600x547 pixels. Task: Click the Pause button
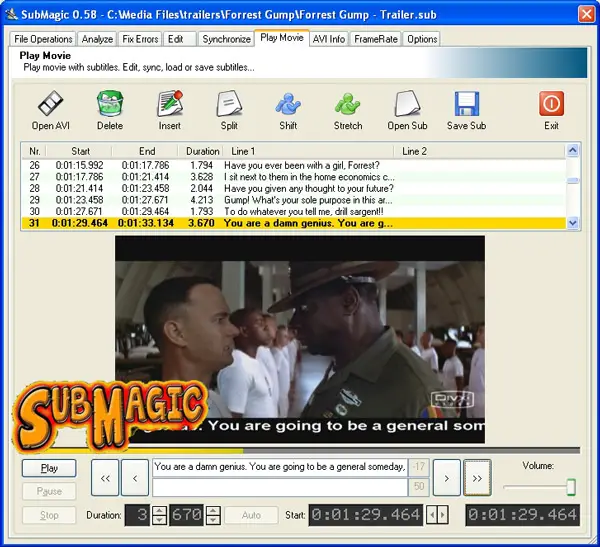[x=49, y=491]
